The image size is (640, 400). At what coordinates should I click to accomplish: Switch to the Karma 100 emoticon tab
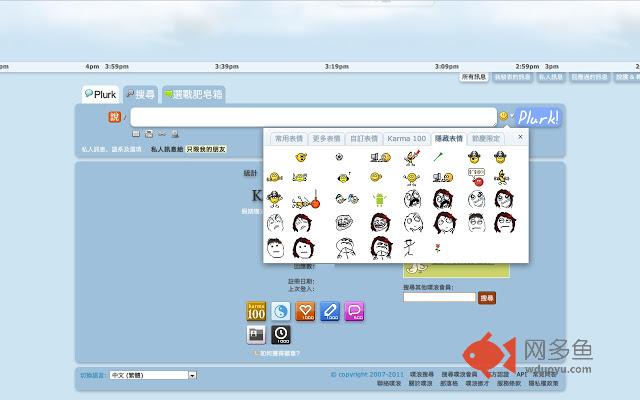pyautogui.click(x=407, y=139)
